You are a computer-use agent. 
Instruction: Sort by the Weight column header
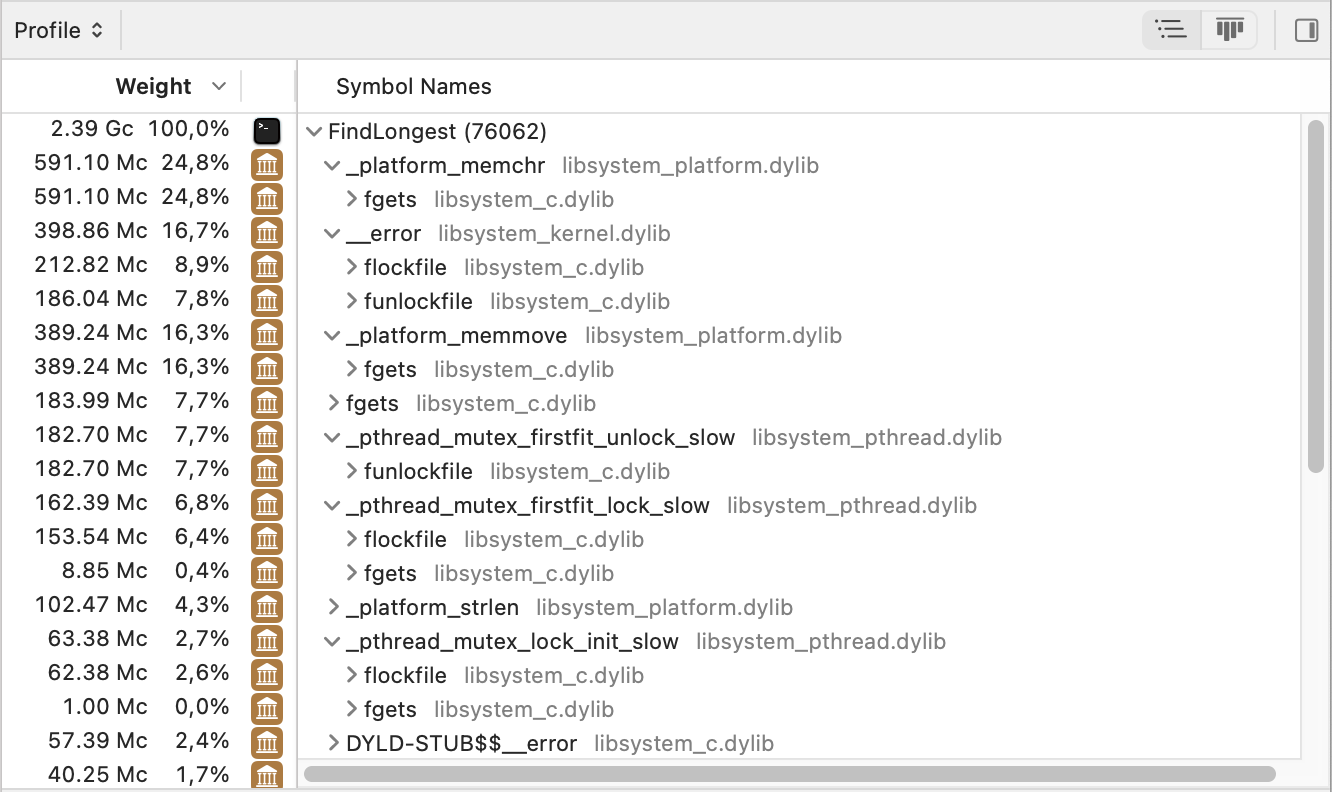(x=154, y=87)
